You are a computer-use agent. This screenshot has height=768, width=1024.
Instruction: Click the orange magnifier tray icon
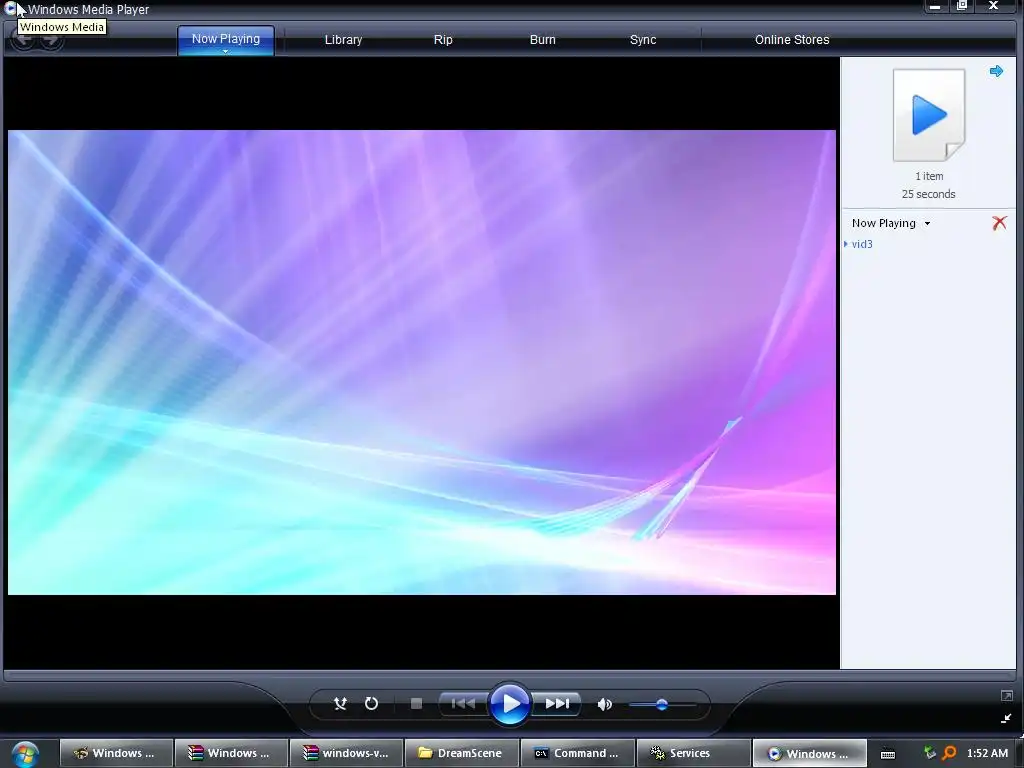click(950, 753)
